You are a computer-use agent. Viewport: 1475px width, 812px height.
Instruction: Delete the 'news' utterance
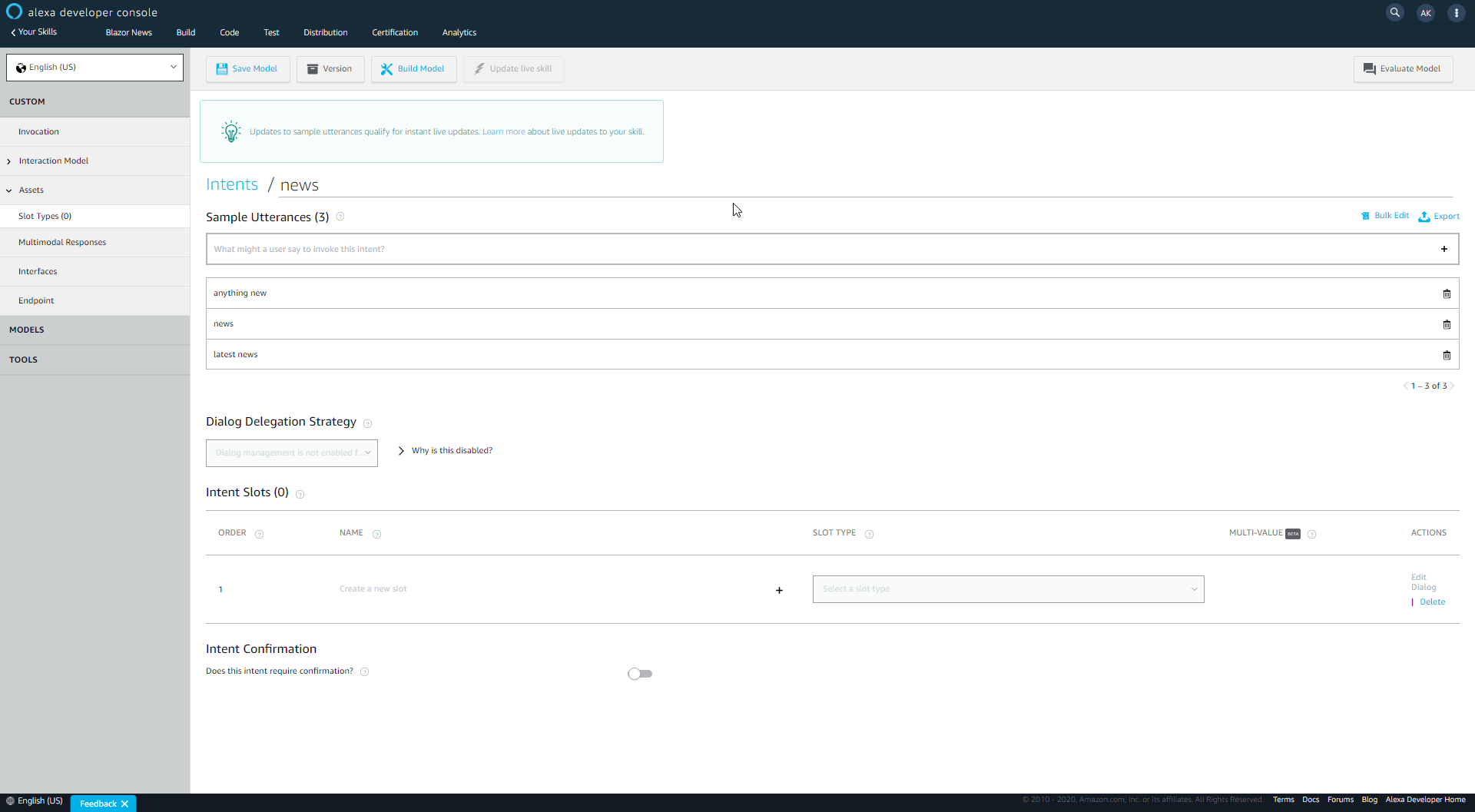pos(1447,324)
